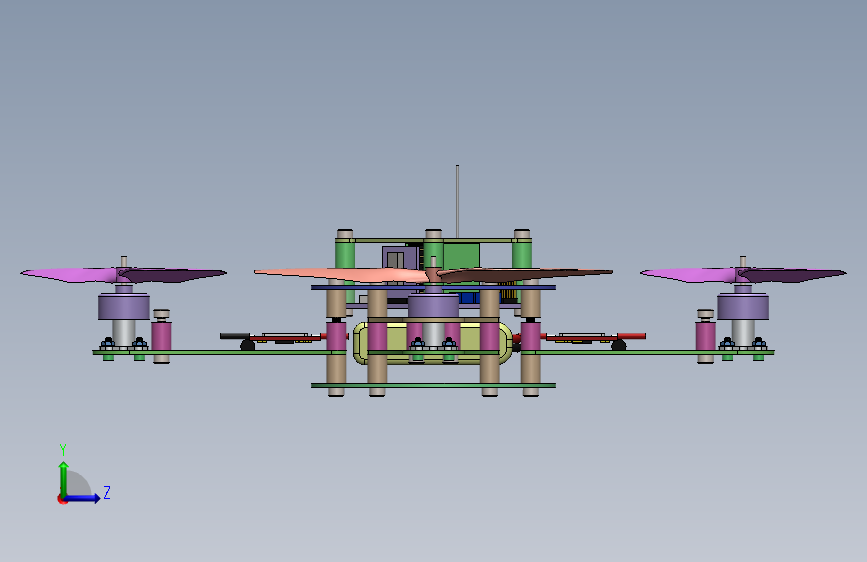This screenshot has width=867, height=562.
Task: Select the left pink propeller
Action: coord(123,274)
